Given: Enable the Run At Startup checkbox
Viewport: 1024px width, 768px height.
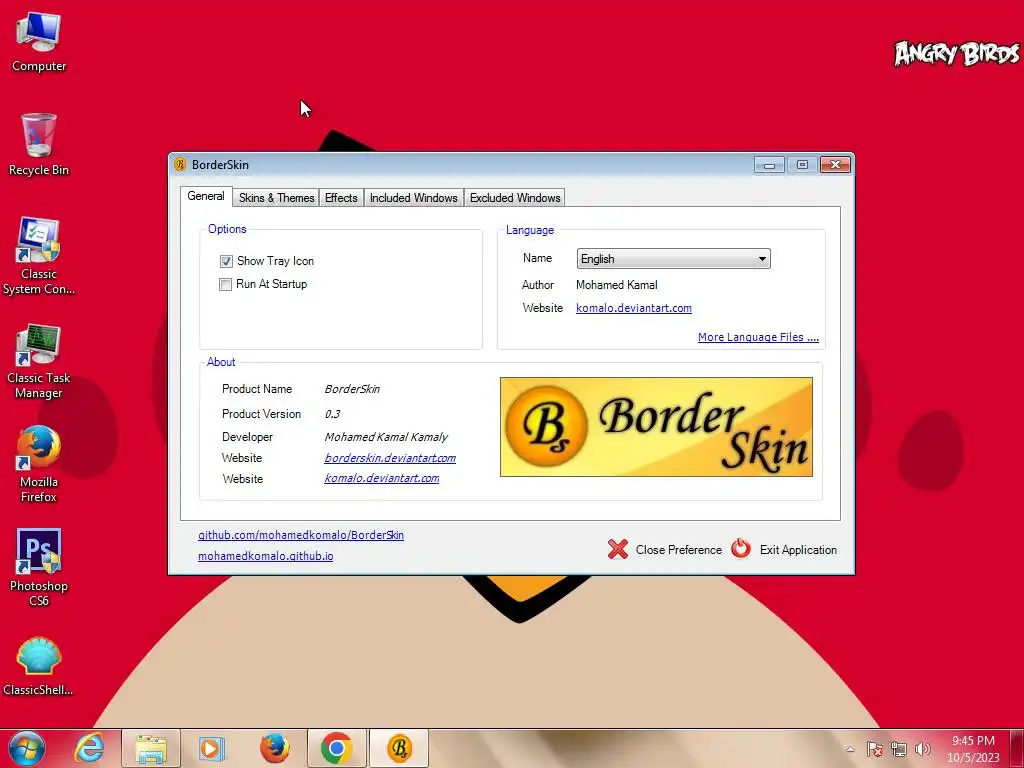Looking at the screenshot, I should tap(225, 284).
